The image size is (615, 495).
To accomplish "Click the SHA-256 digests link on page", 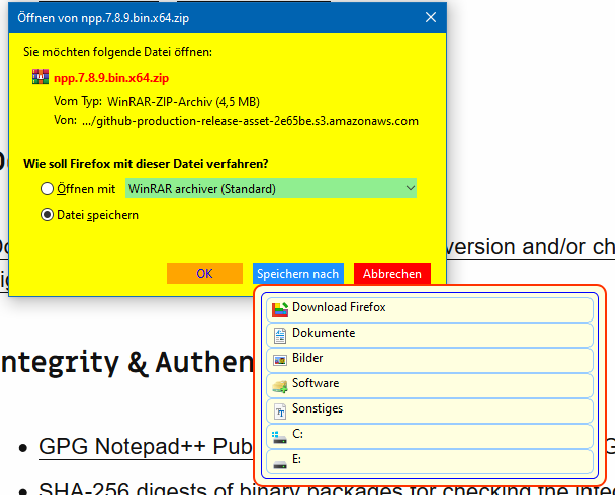I will (327, 489).
